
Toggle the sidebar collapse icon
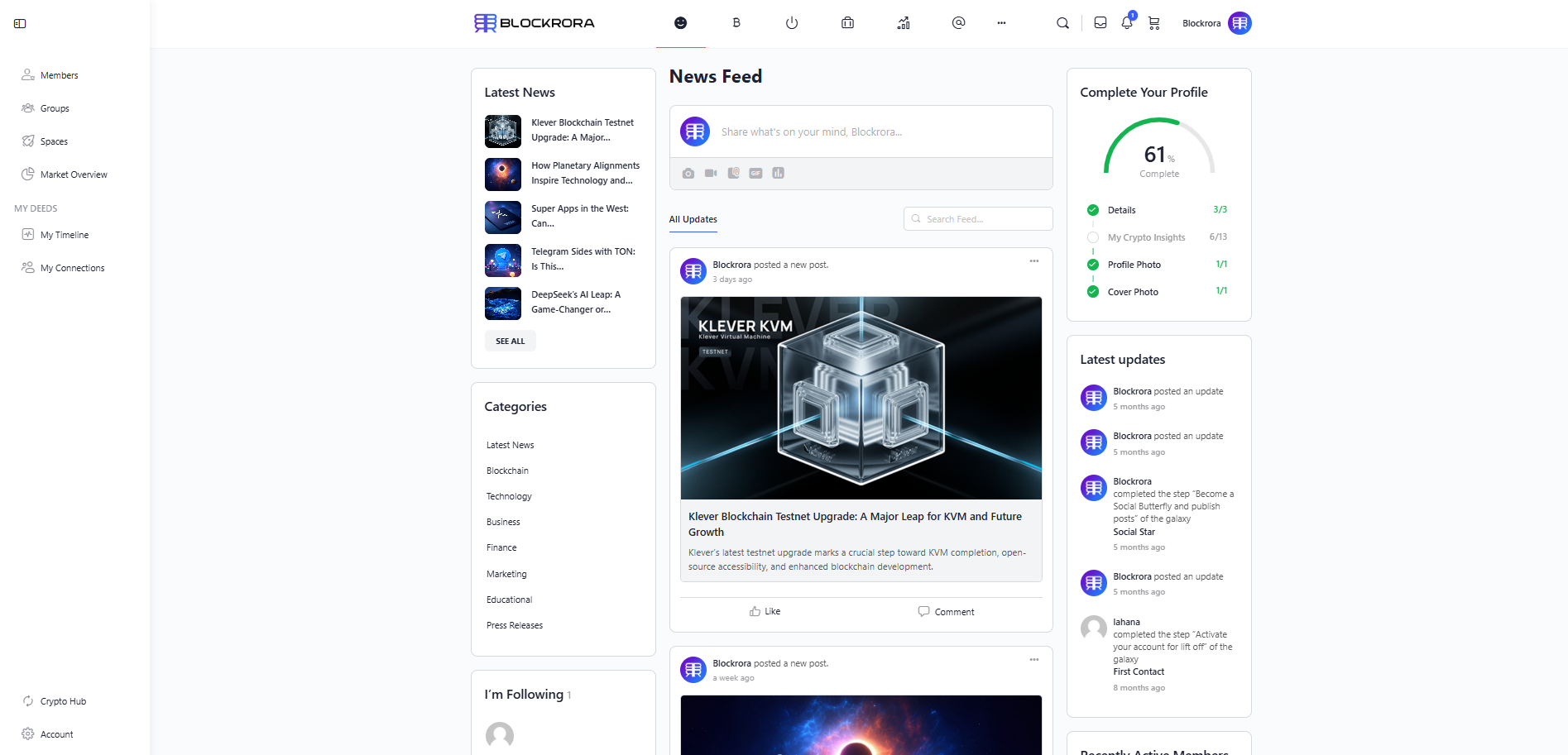[20, 23]
